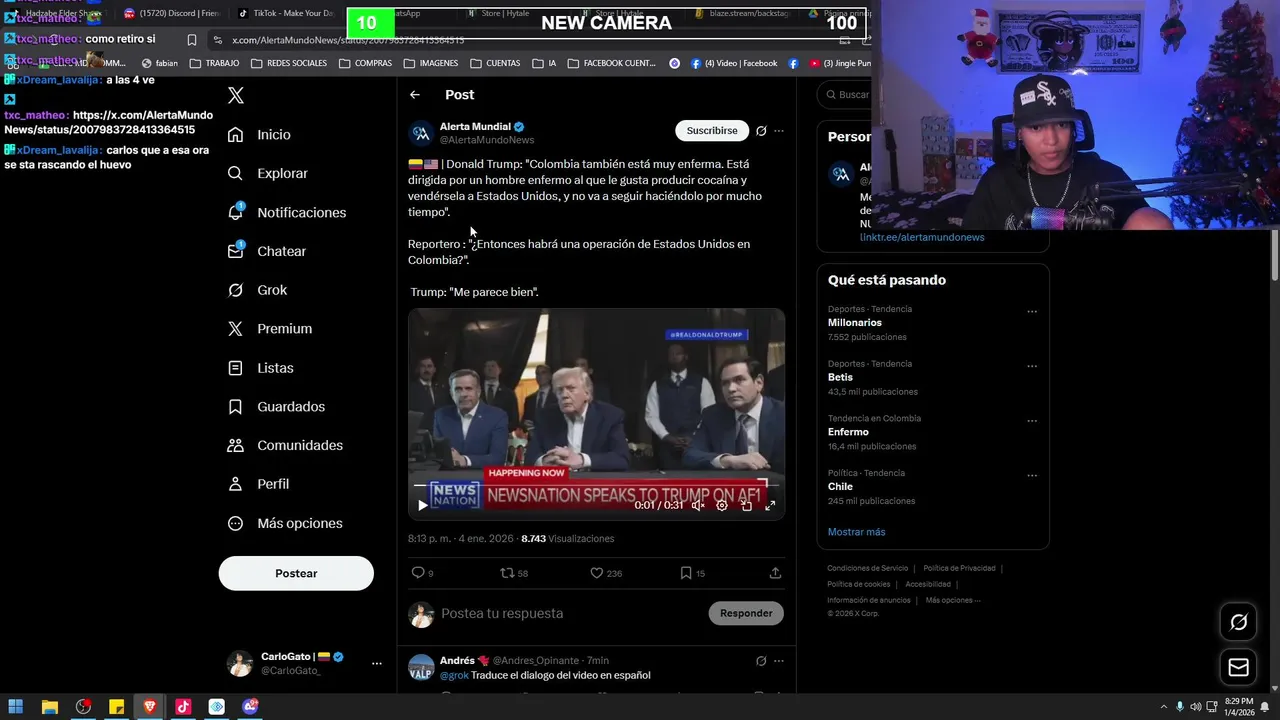Click the Responder button
The width and height of the screenshot is (1280, 720).
[746, 613]
